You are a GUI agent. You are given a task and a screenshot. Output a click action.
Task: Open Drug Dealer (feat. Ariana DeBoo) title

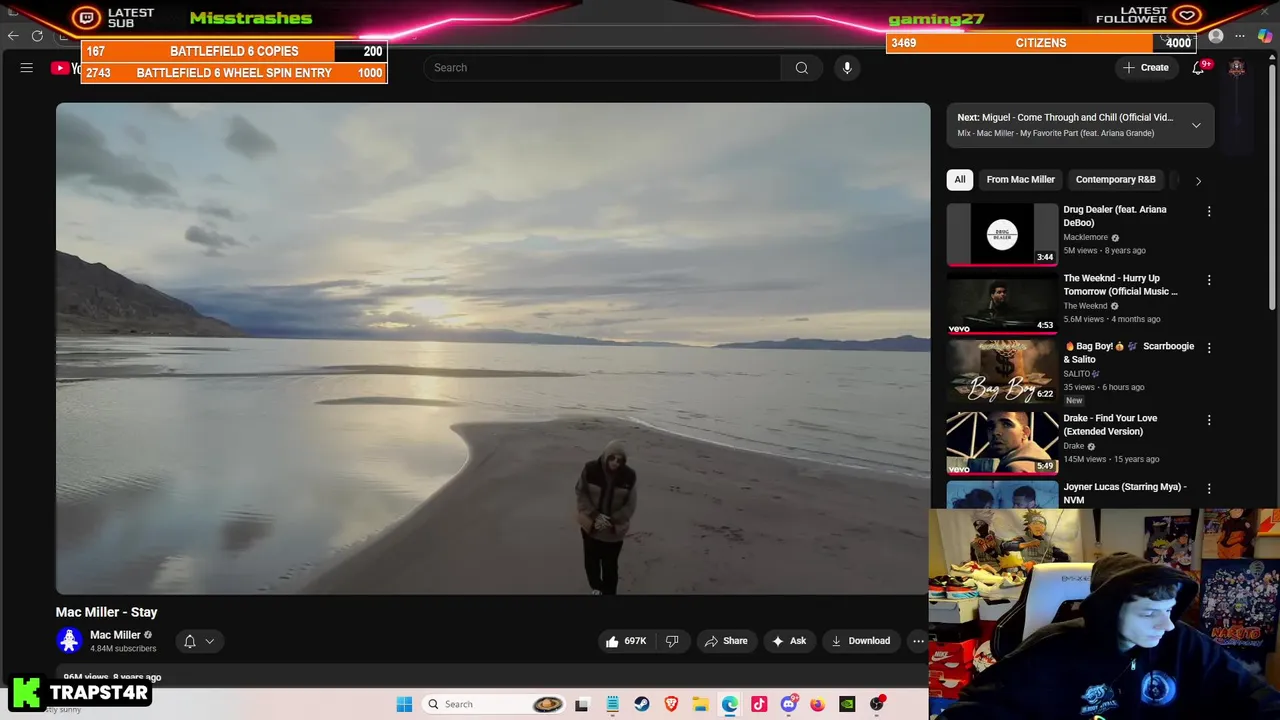(x=1114, y=216)
